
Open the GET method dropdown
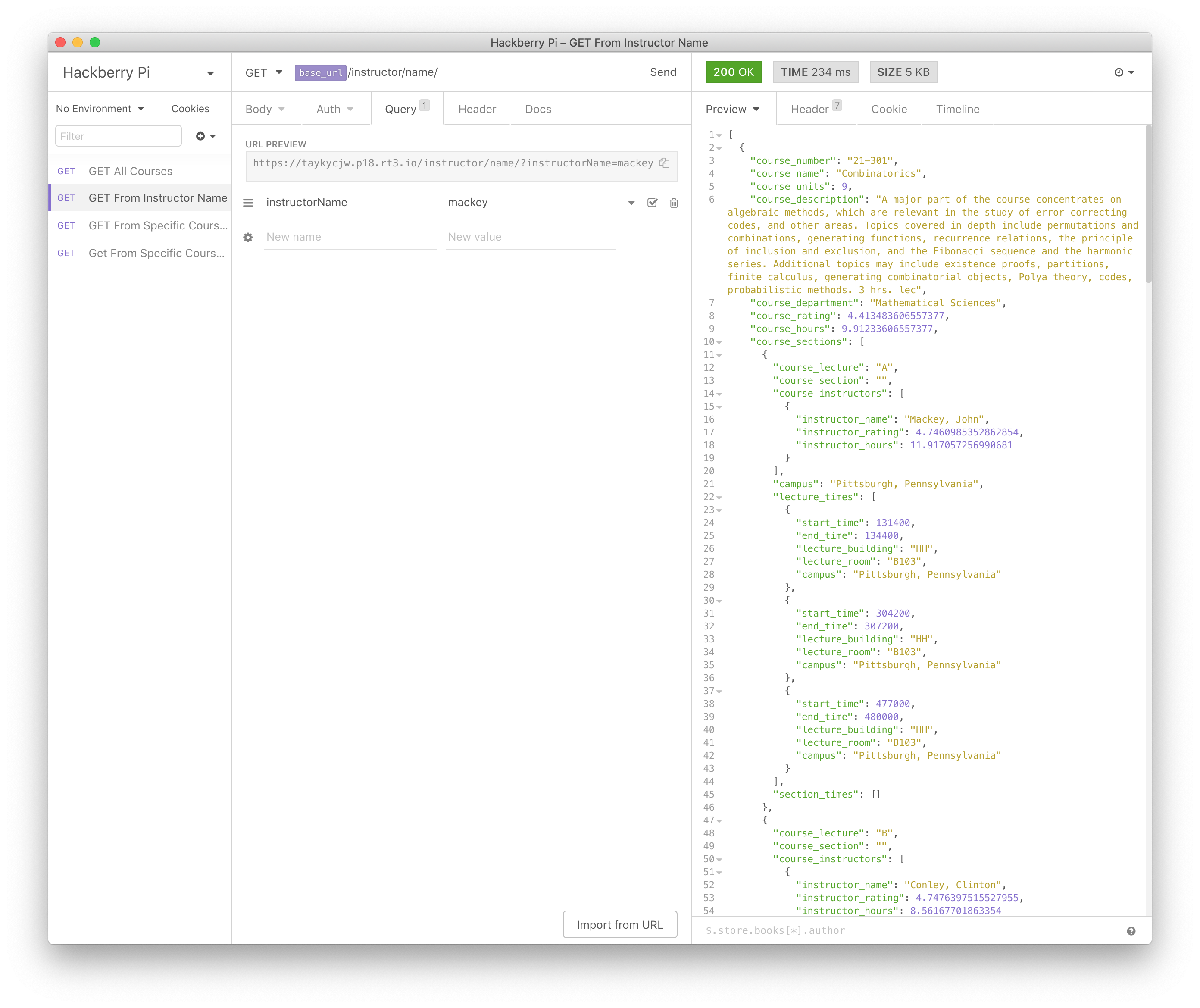pos(263,72)
